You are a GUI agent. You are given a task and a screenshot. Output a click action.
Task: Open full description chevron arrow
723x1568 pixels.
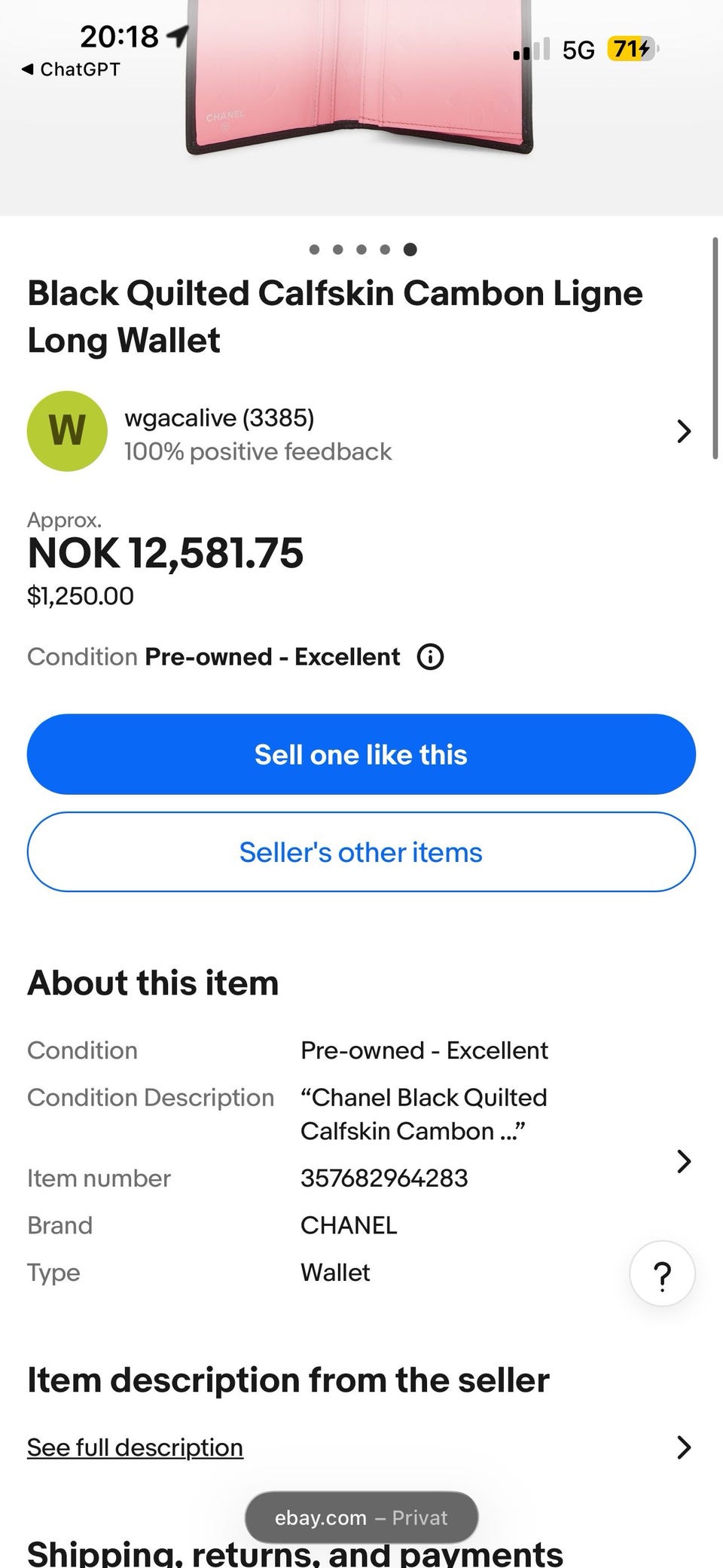[x=683, y=1447]
